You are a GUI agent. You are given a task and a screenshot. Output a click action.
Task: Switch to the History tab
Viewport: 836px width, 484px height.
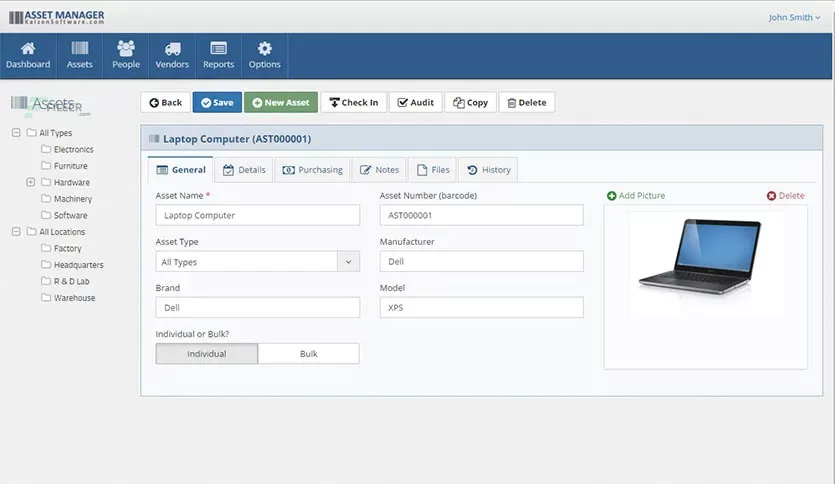[x=488, y=170]
